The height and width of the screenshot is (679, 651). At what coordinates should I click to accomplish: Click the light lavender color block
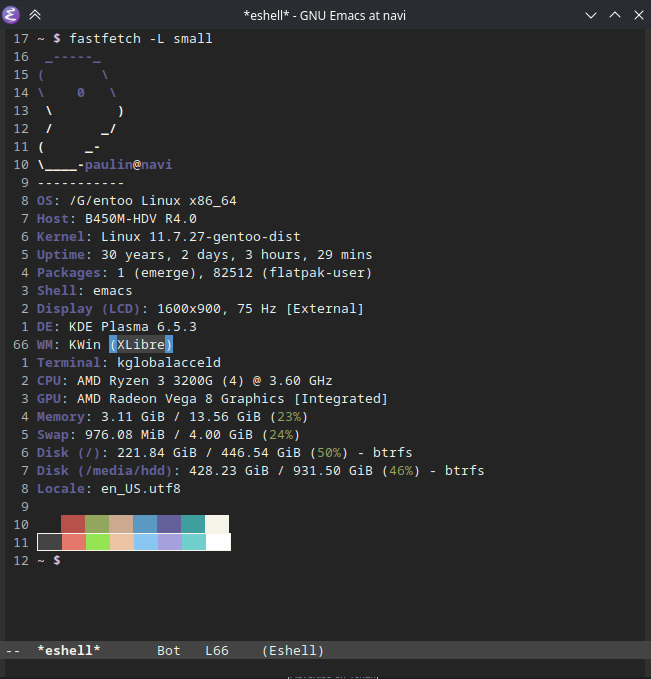point(170,542)
